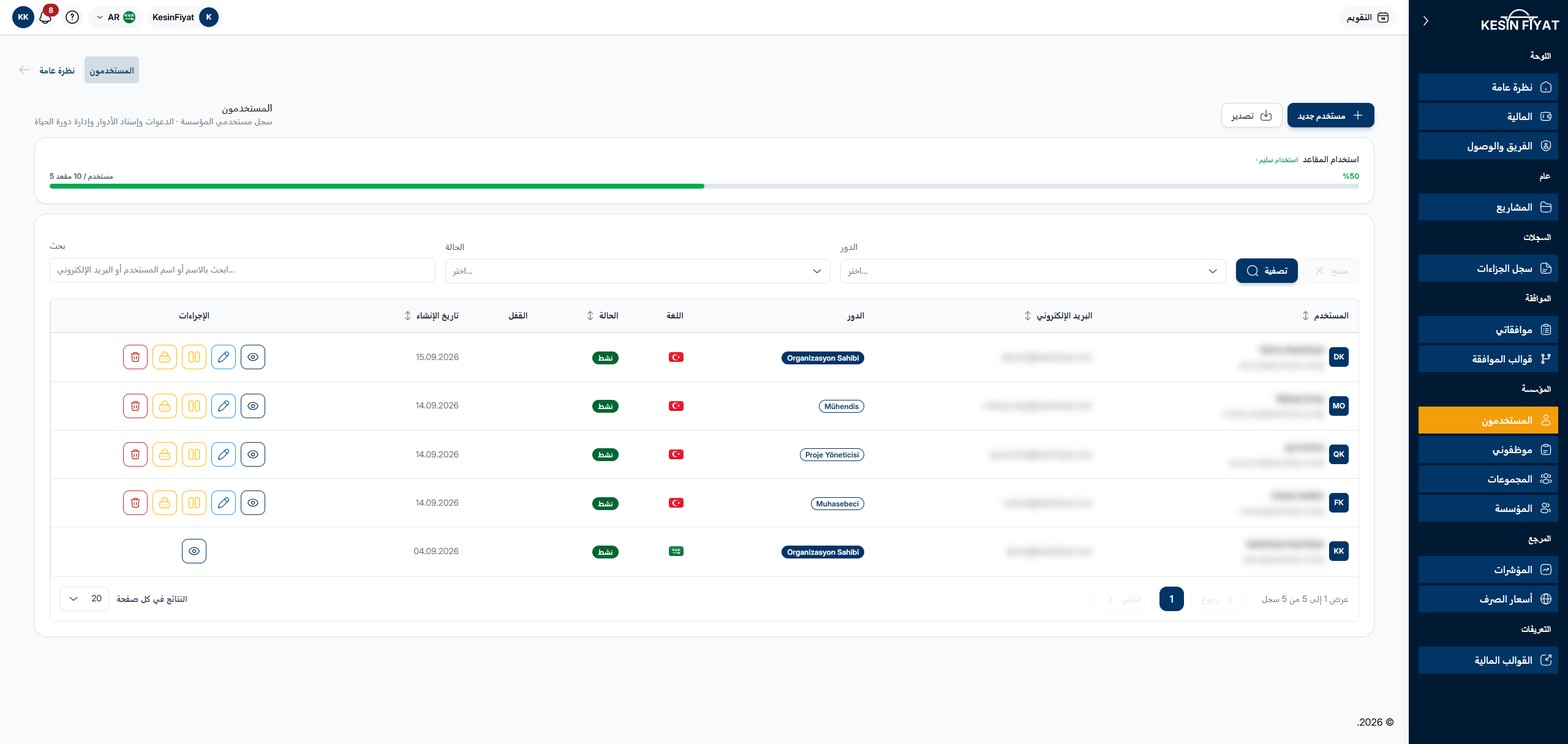The width and height of the screenshot is (1568, 744).
Task: Open موافقاتي sidebar item
Action: click(x=1488, y=329)
